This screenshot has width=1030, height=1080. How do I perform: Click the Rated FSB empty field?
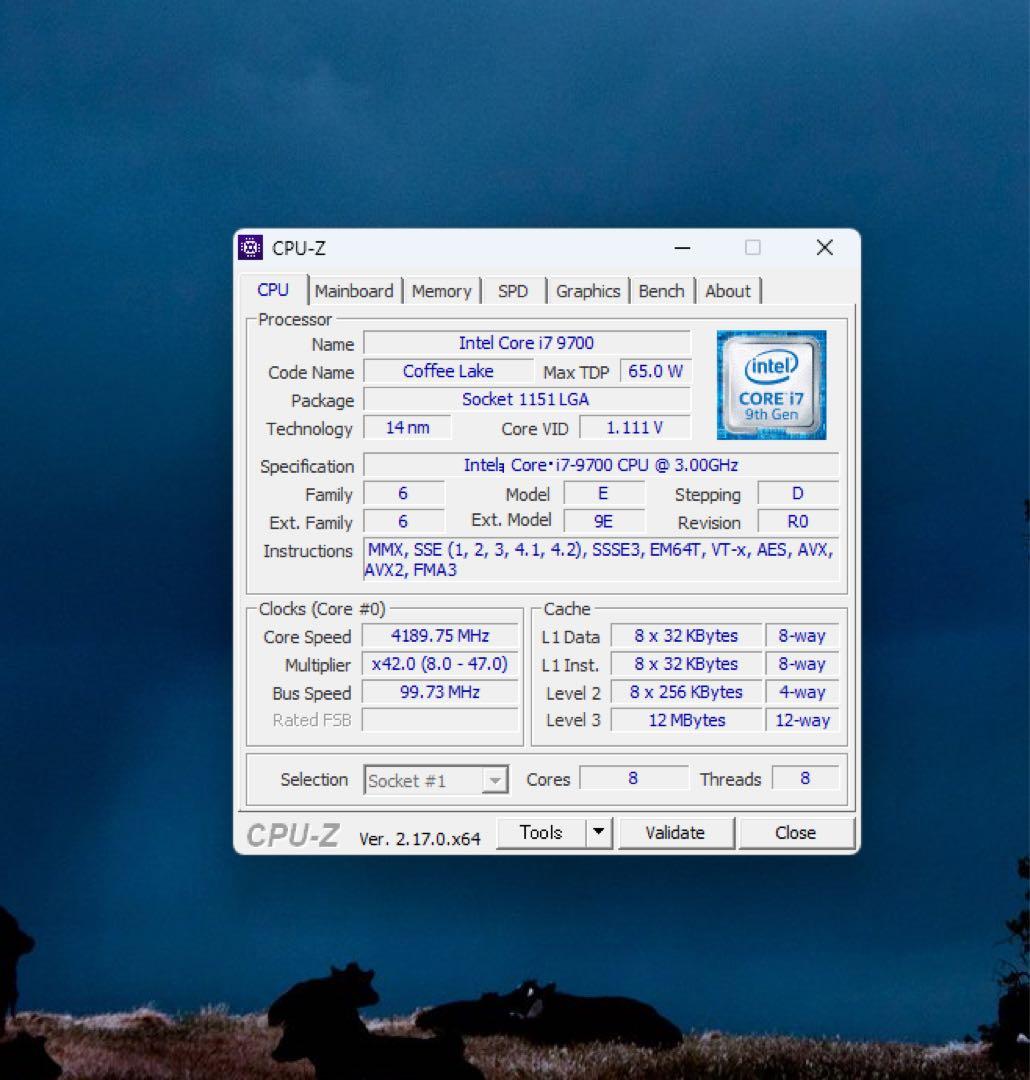click(x=438, y=719)
